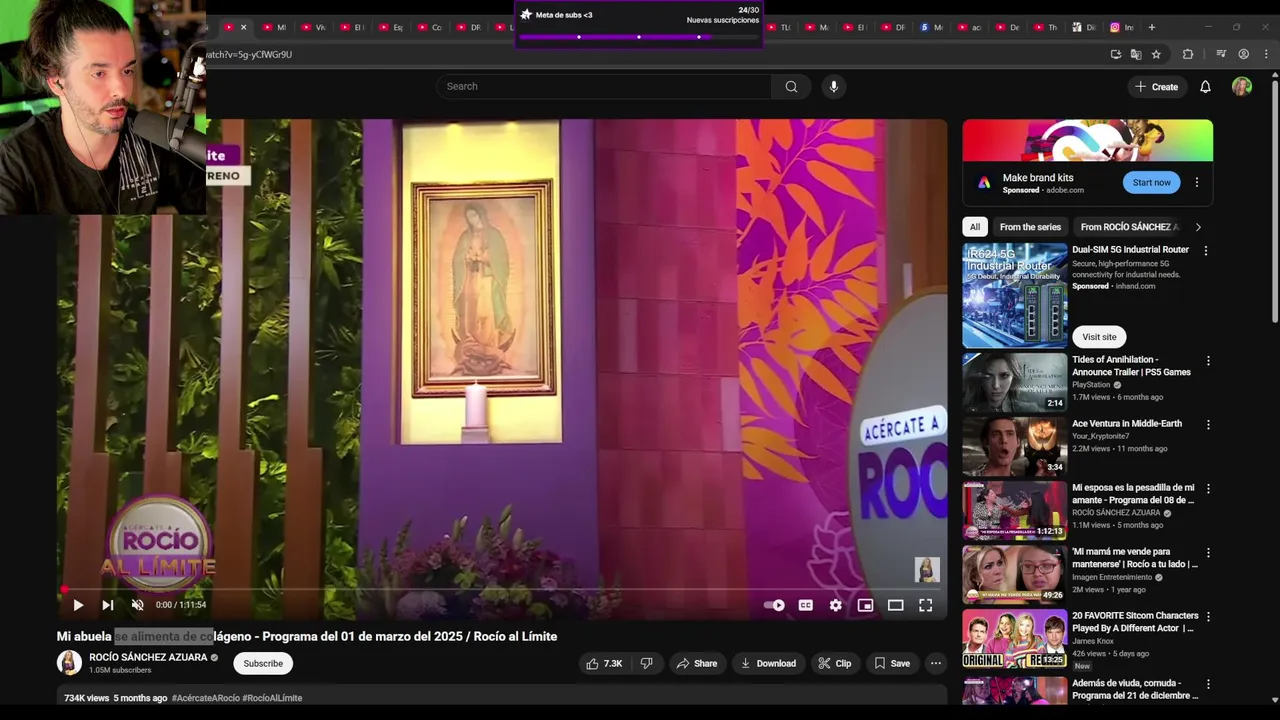Enable theater mode view
The width and height of the screenshot is (1280, 720).
896,605
